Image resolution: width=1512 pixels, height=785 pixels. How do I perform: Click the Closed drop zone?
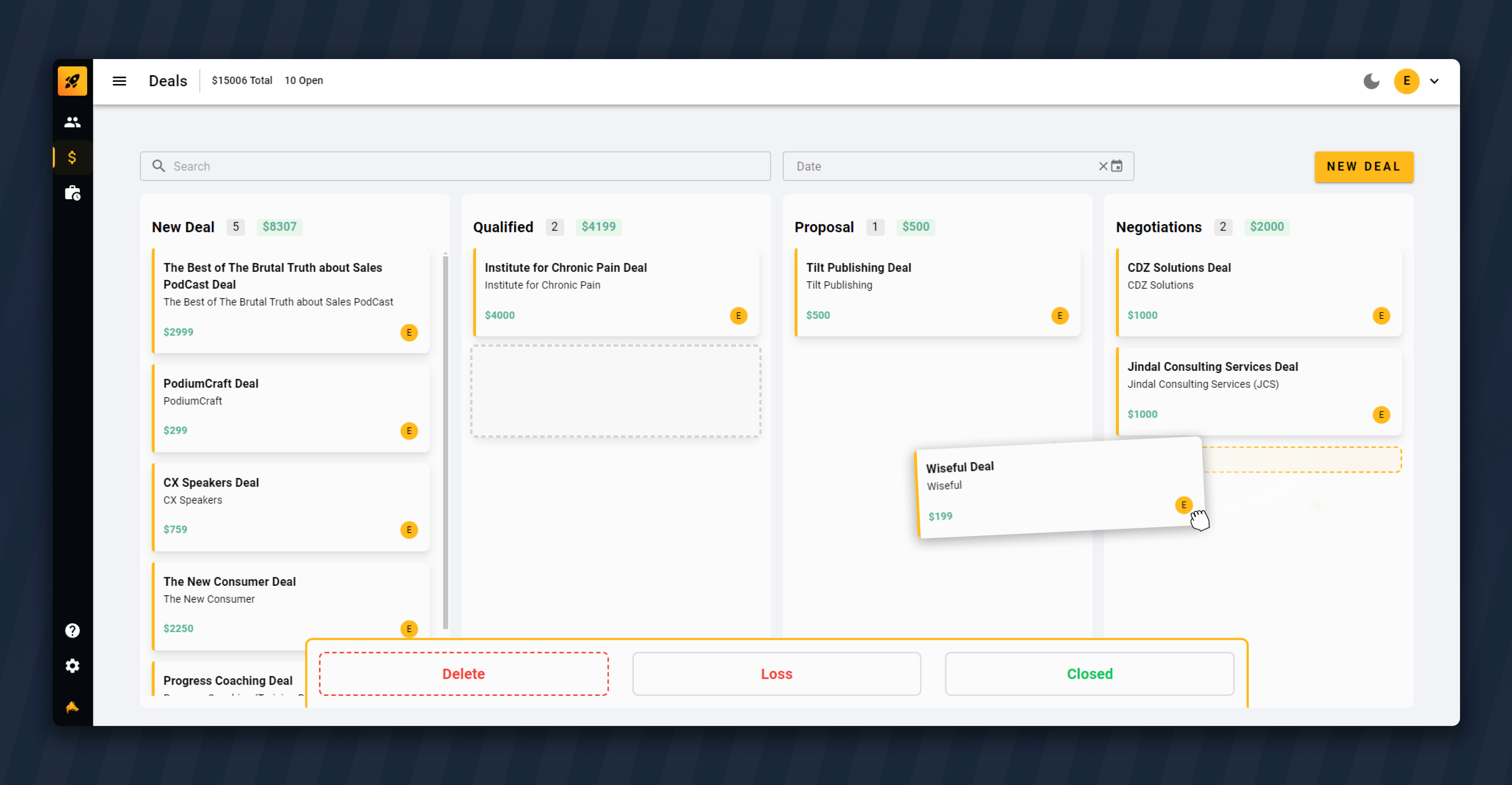pyautogui.click(x=1090, y=674)
